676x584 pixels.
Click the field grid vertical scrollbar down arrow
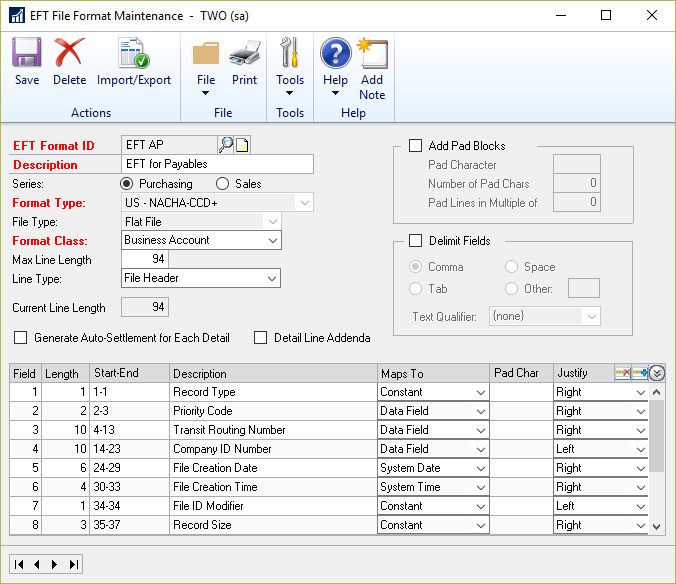point(657,526)
